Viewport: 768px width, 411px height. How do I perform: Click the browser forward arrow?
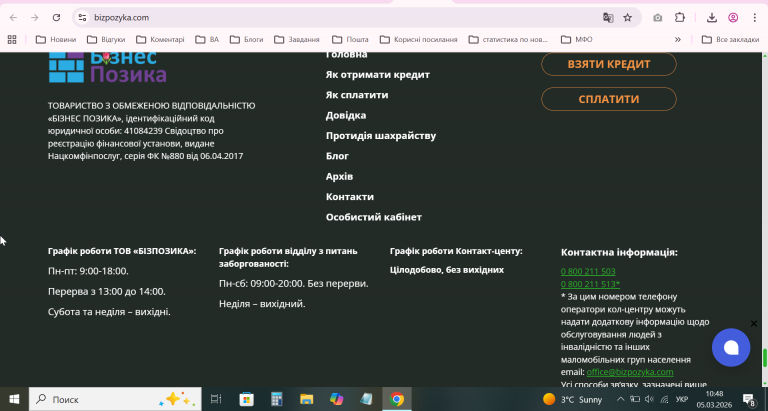pos(35,18)
